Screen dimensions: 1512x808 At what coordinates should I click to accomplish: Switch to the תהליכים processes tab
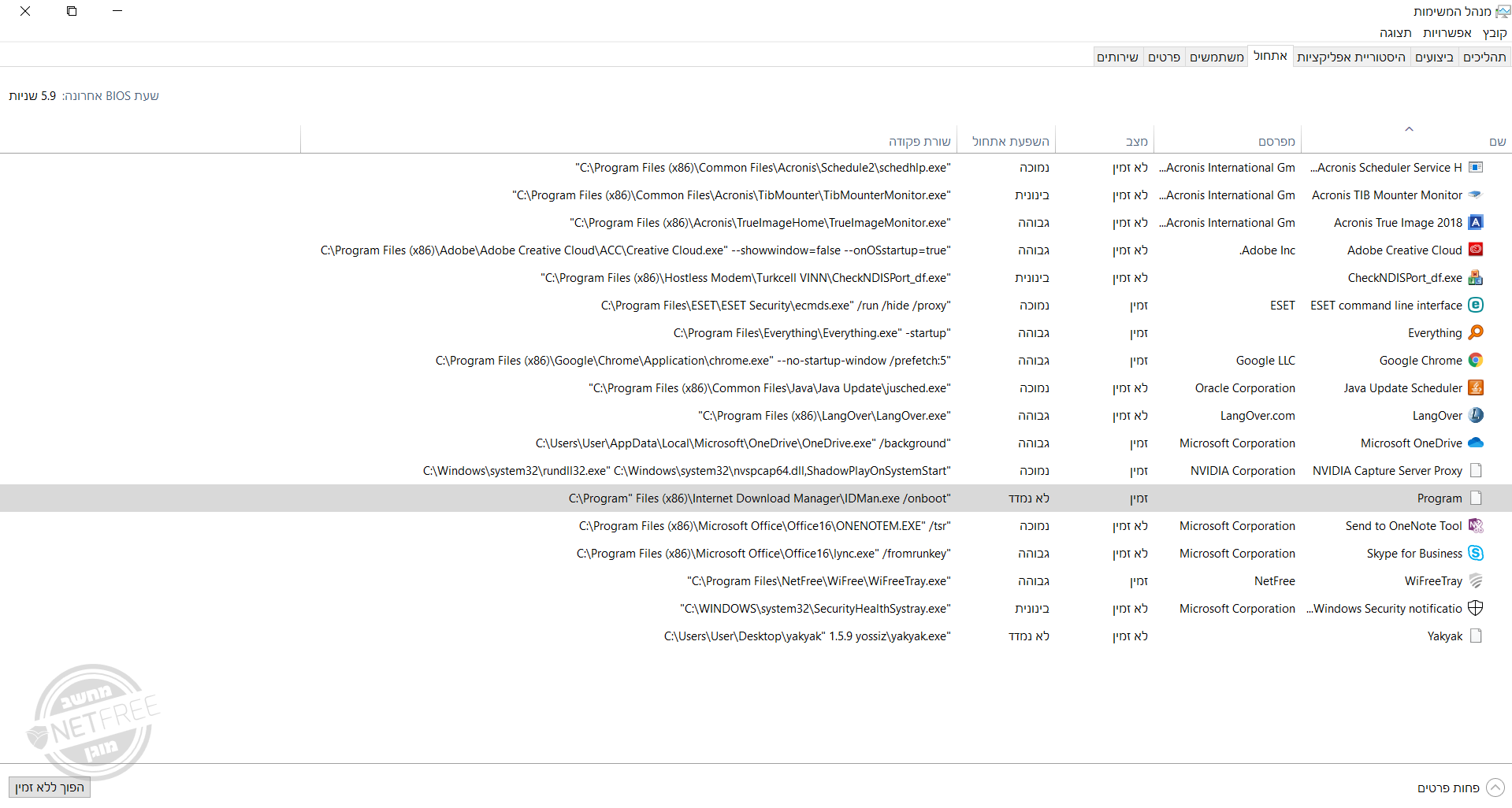coord(1484,57)
